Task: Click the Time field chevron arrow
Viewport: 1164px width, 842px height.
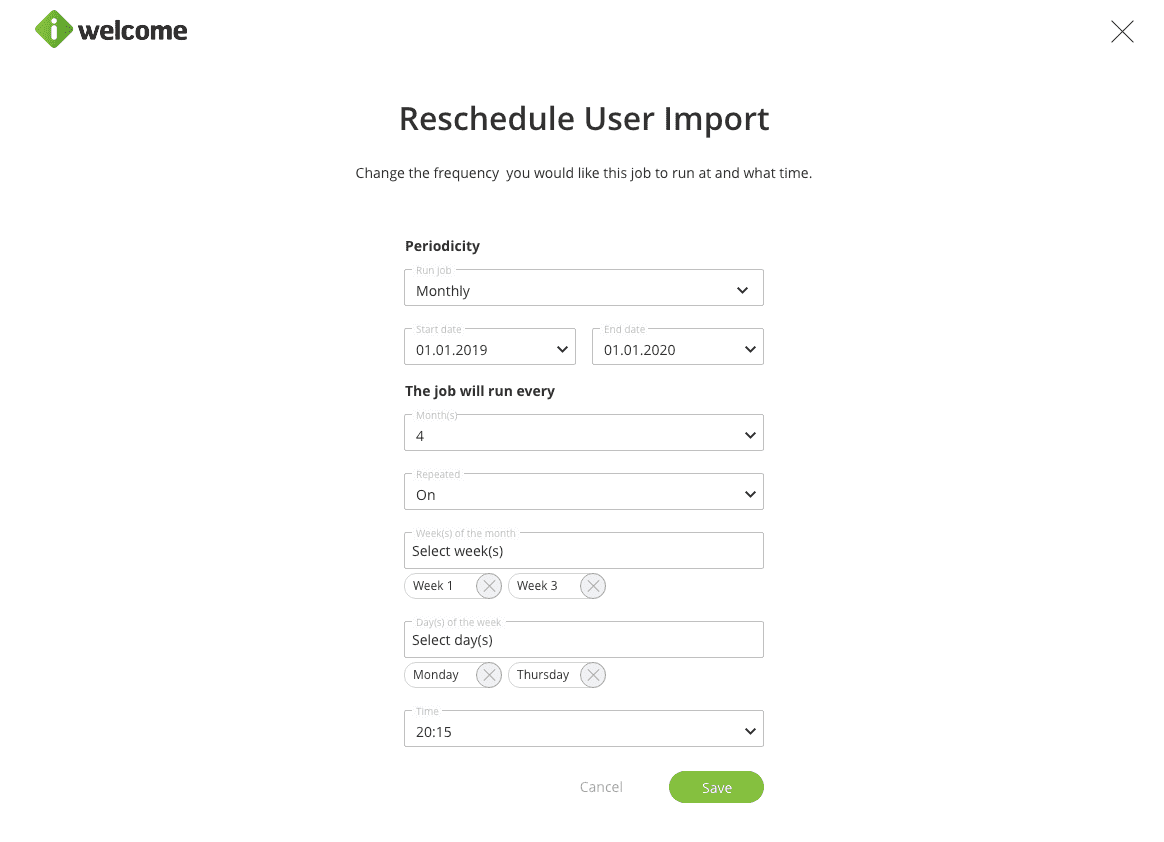Action: click(750, 731)
